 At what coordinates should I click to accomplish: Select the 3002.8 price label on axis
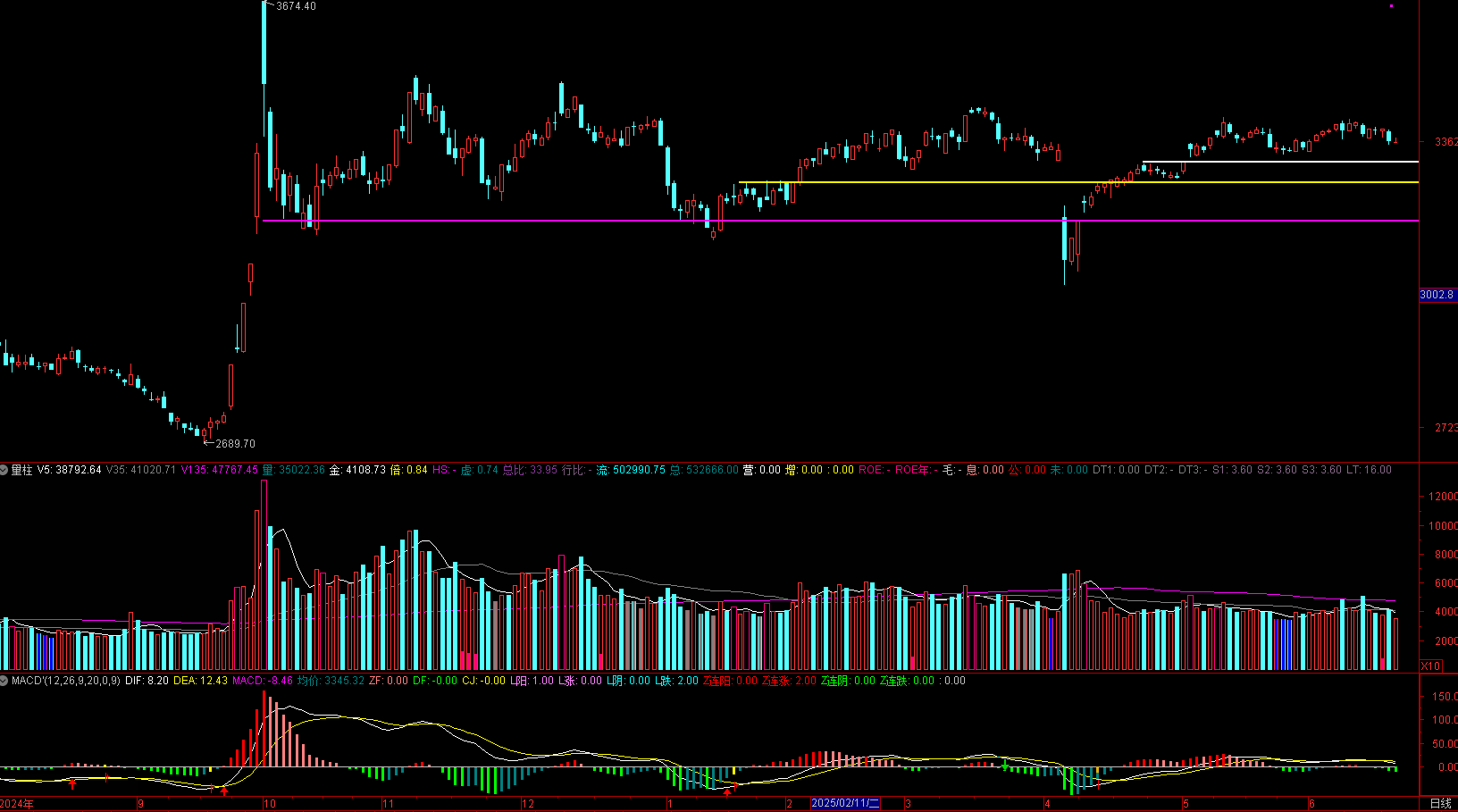click(x=1437, y=295)
